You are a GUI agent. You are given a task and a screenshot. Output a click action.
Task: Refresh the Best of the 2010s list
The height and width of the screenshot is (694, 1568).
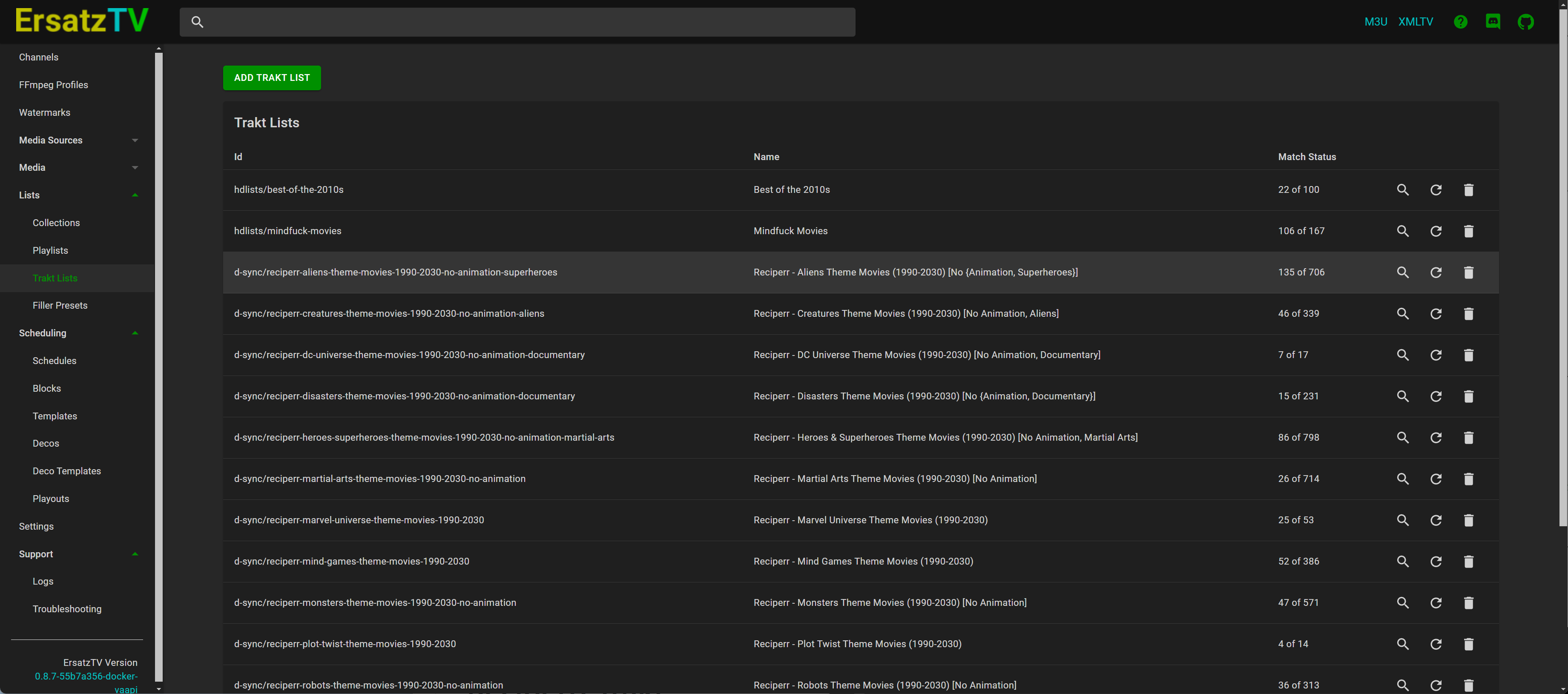pos(1435,190)
